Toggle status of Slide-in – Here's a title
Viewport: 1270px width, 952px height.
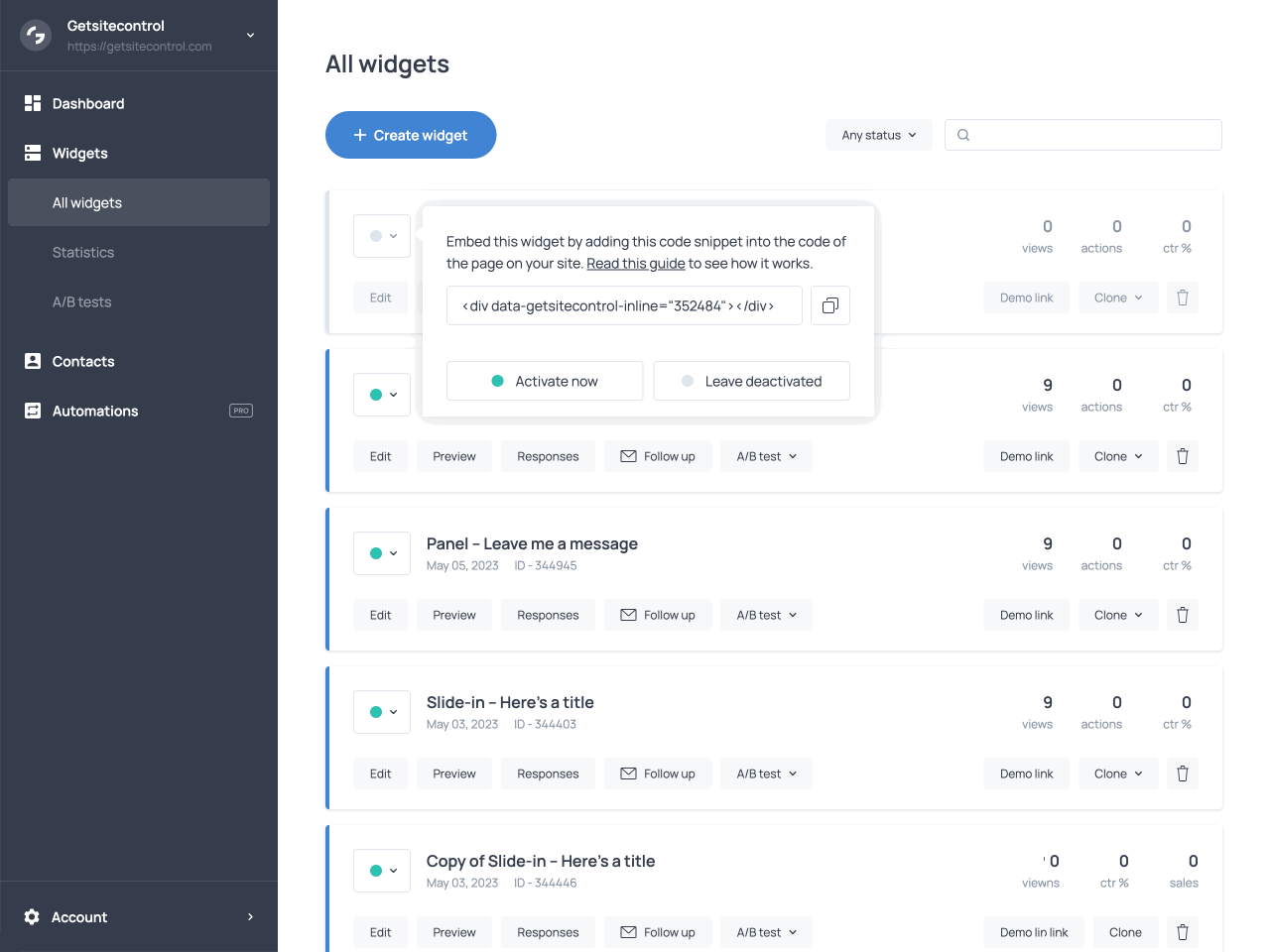point(382,712)
